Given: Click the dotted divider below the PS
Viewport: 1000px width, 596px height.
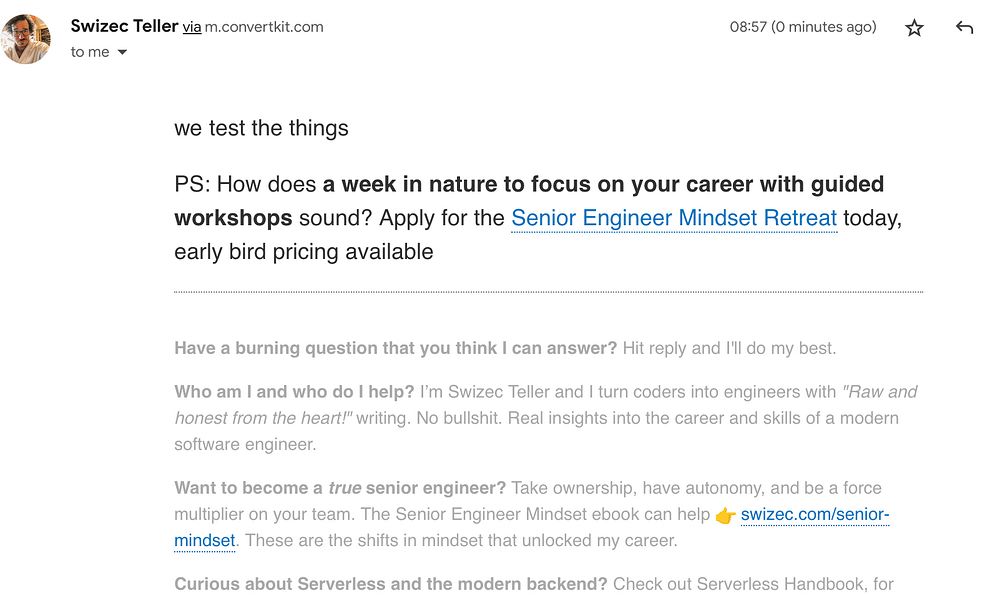Looking at the screenshot, I should [548, 292].
